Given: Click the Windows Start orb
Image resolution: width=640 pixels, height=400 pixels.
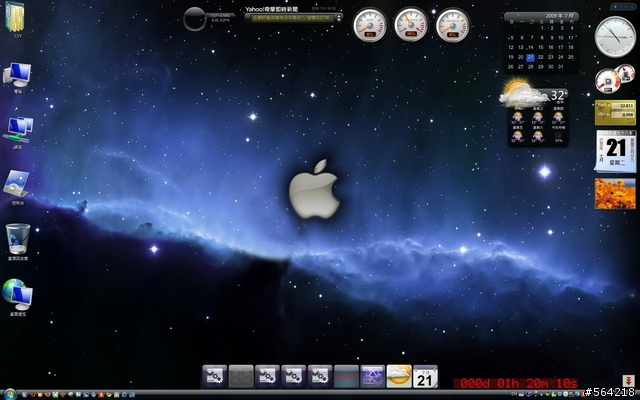Looking at the screenshot, I should pos(9,395).
